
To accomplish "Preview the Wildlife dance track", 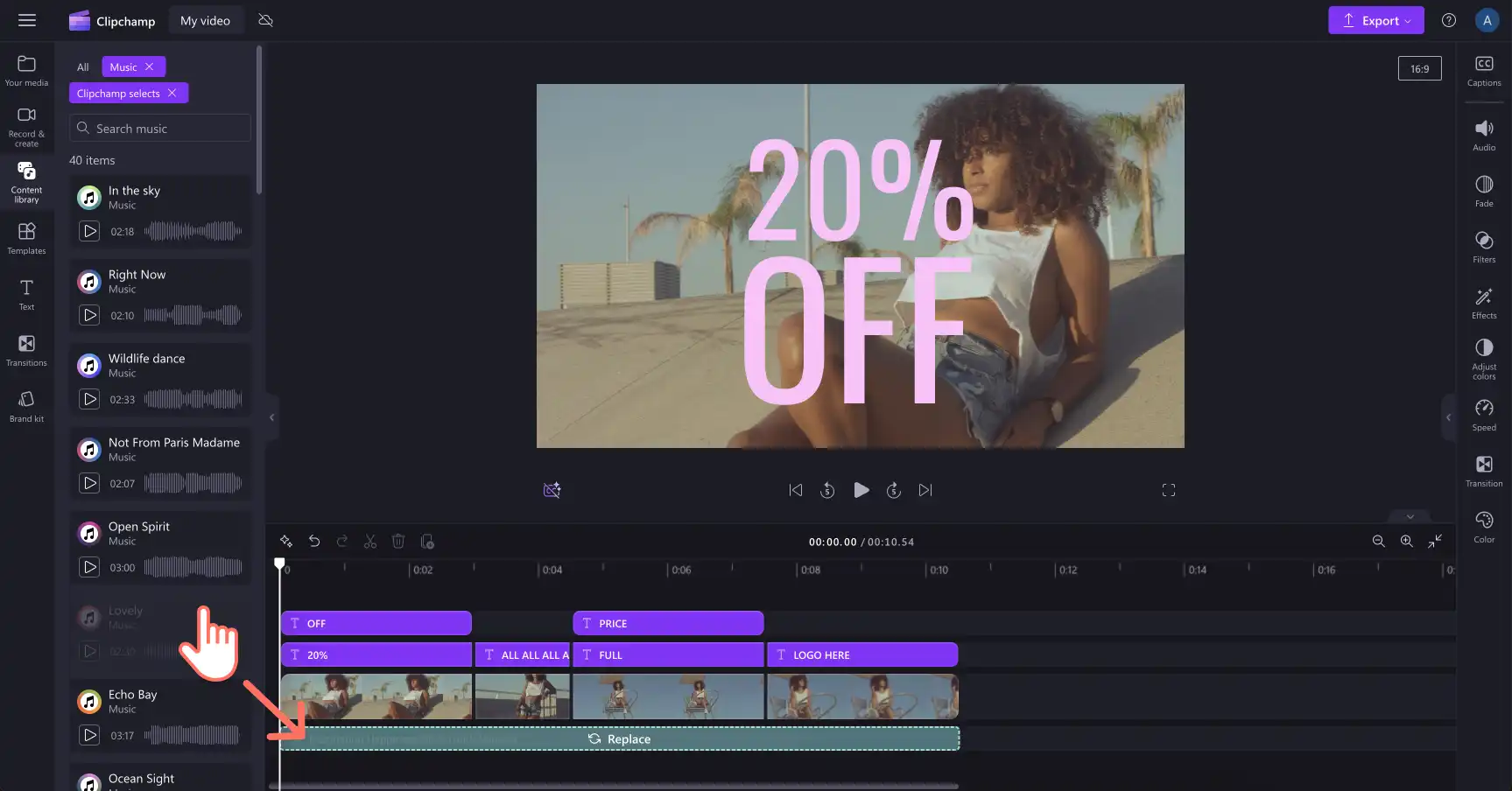I will (89, 399).
